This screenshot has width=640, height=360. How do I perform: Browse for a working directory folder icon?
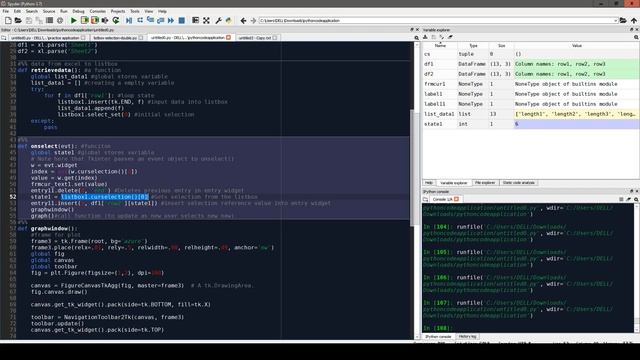(623, 20)
